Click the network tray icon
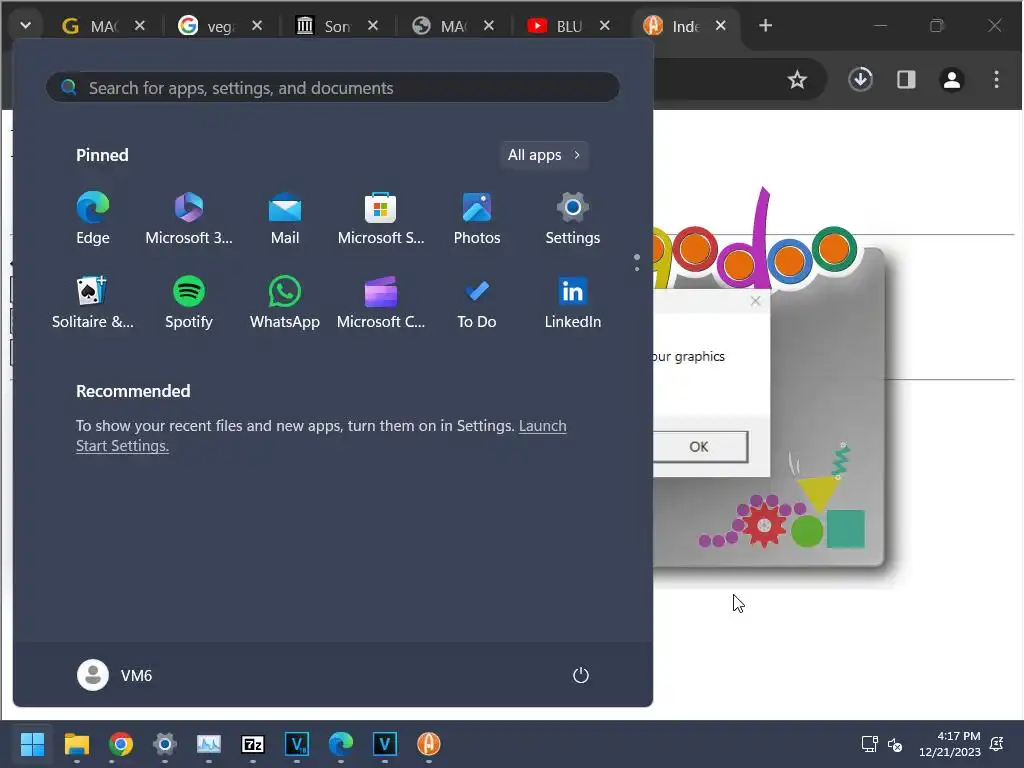 [x=869, y=744]
